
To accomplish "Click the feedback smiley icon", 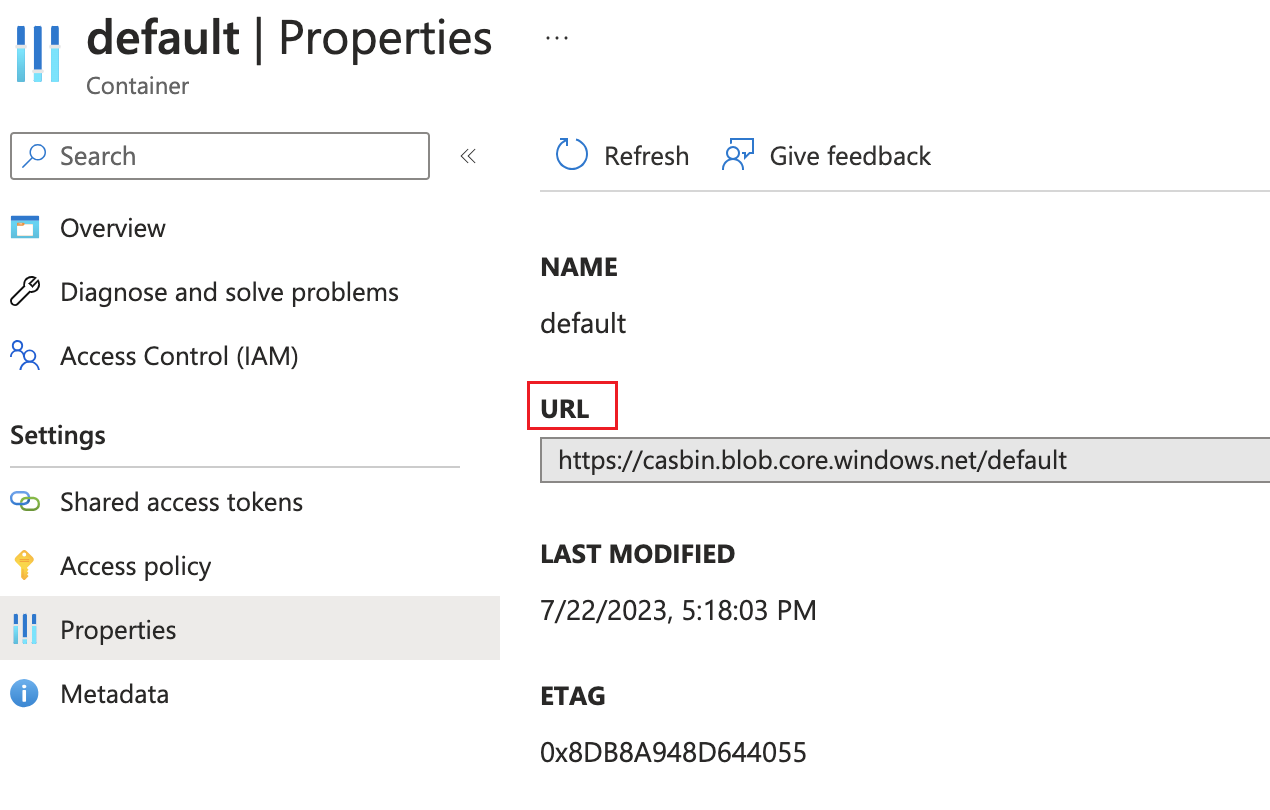I will [x=737, y=155].
